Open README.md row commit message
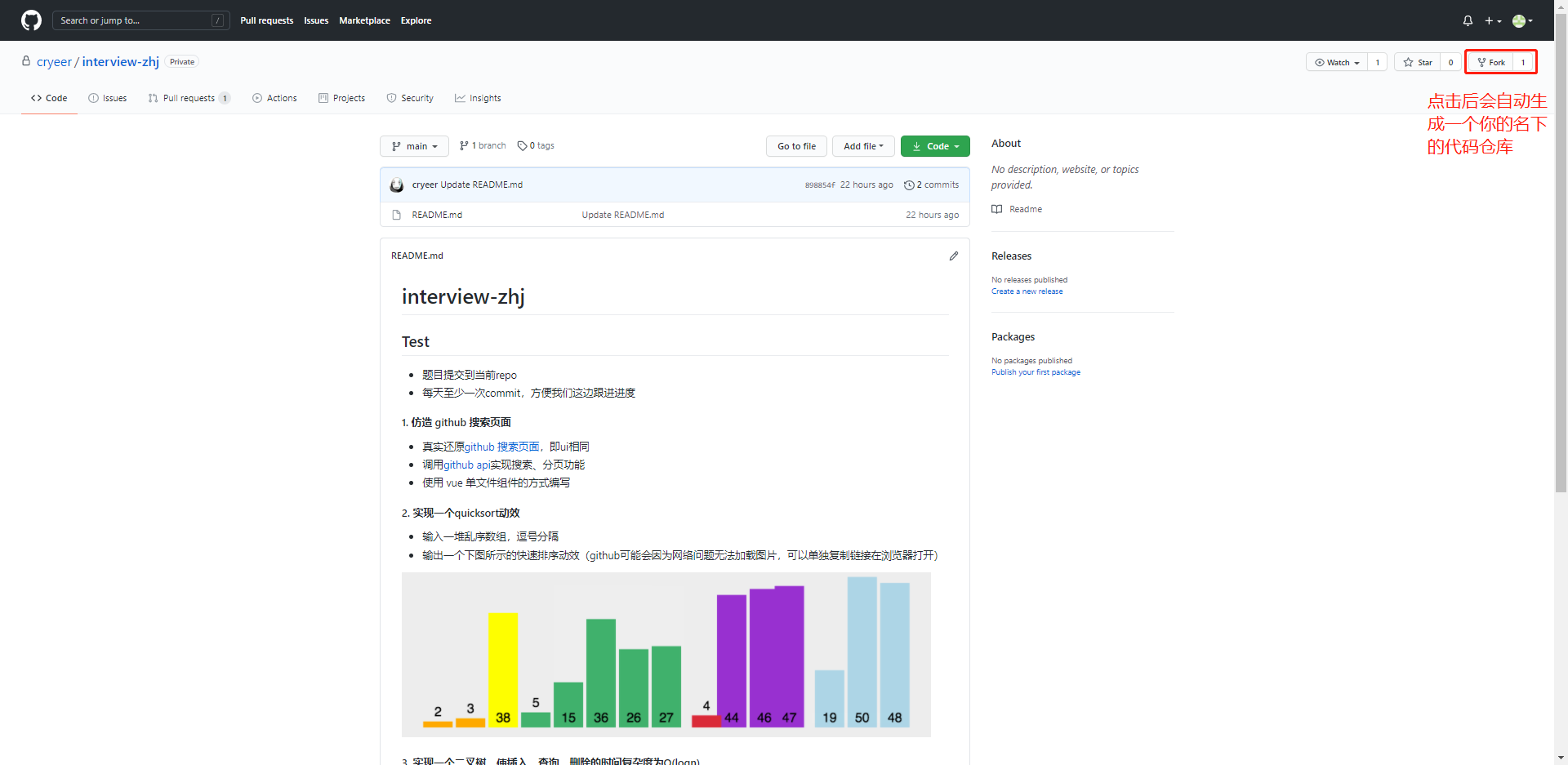The width and height of the screenshot is (1568, 765). click(x=623, y=215)
